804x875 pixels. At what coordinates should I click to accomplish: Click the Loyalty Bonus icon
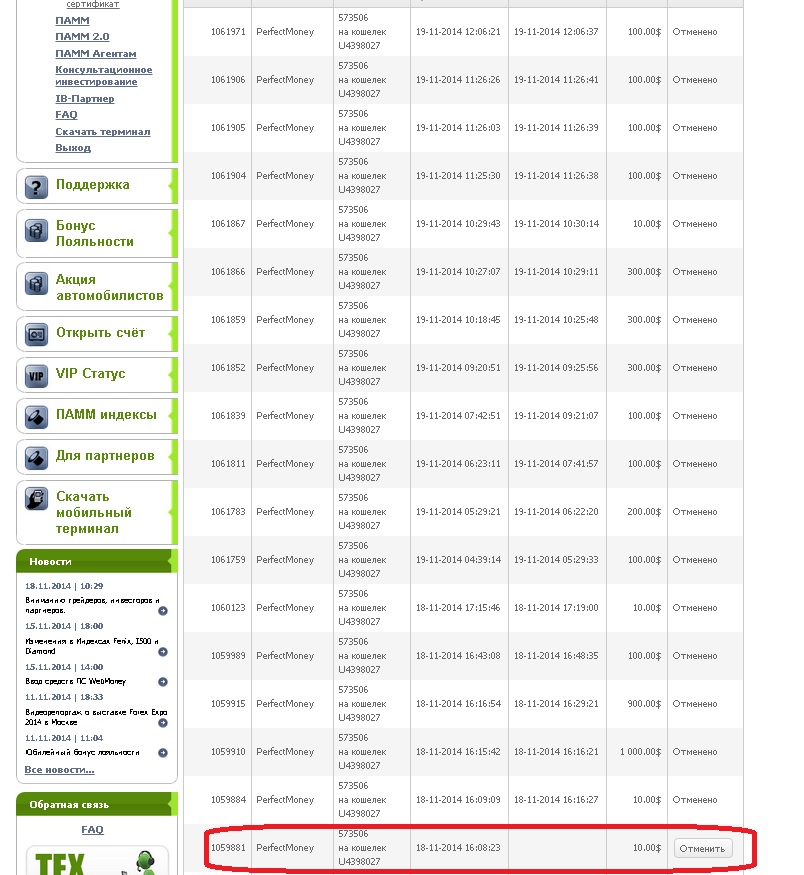[x=36, y=230]
